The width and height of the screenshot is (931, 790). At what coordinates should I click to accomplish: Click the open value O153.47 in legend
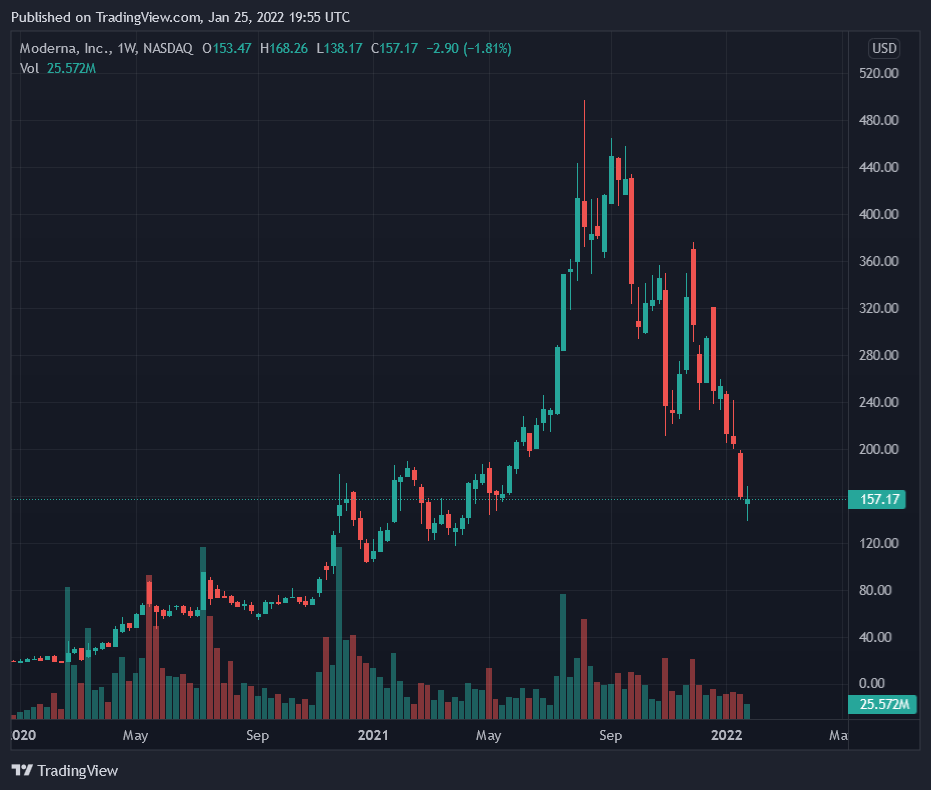[227, 48]
